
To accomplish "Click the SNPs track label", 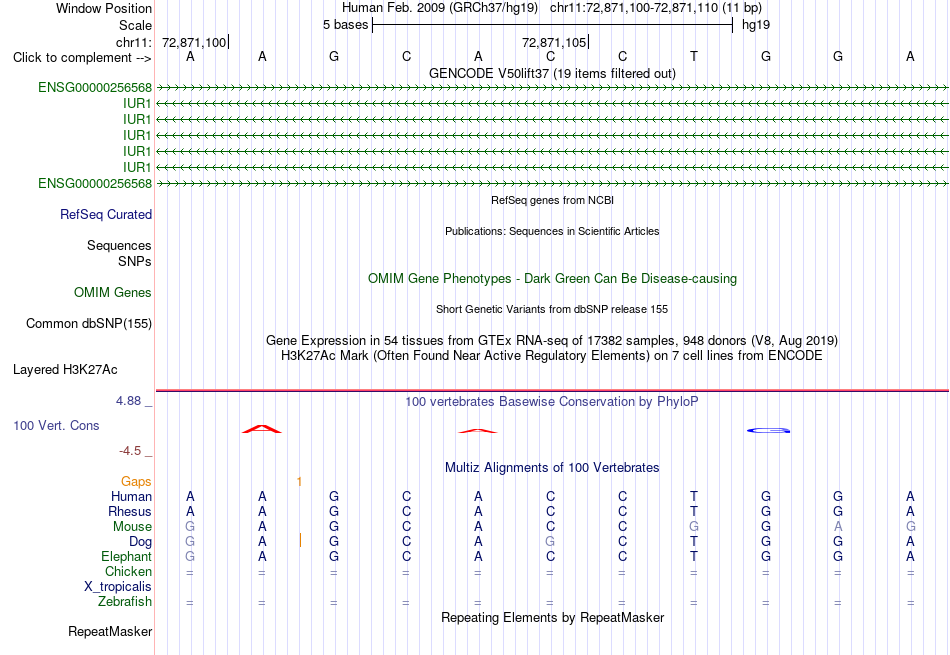I will point(135,261).
